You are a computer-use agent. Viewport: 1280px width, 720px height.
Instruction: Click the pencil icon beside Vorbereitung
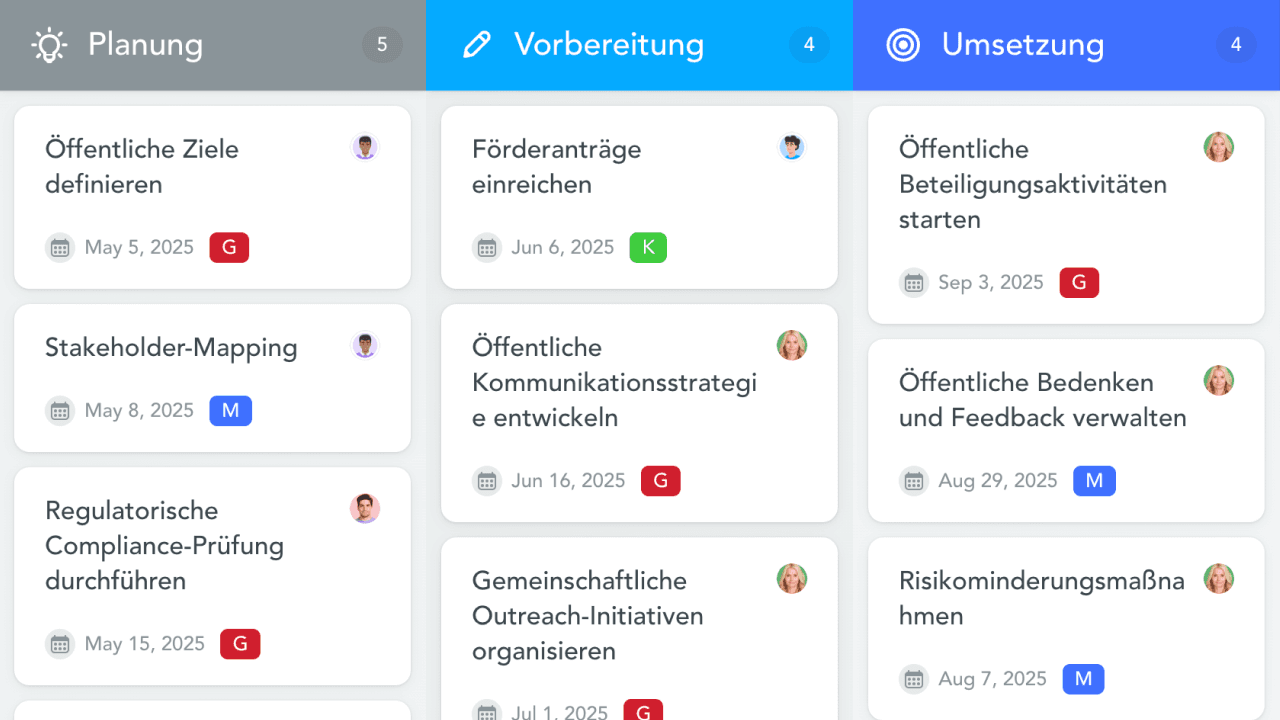(477, 45)
